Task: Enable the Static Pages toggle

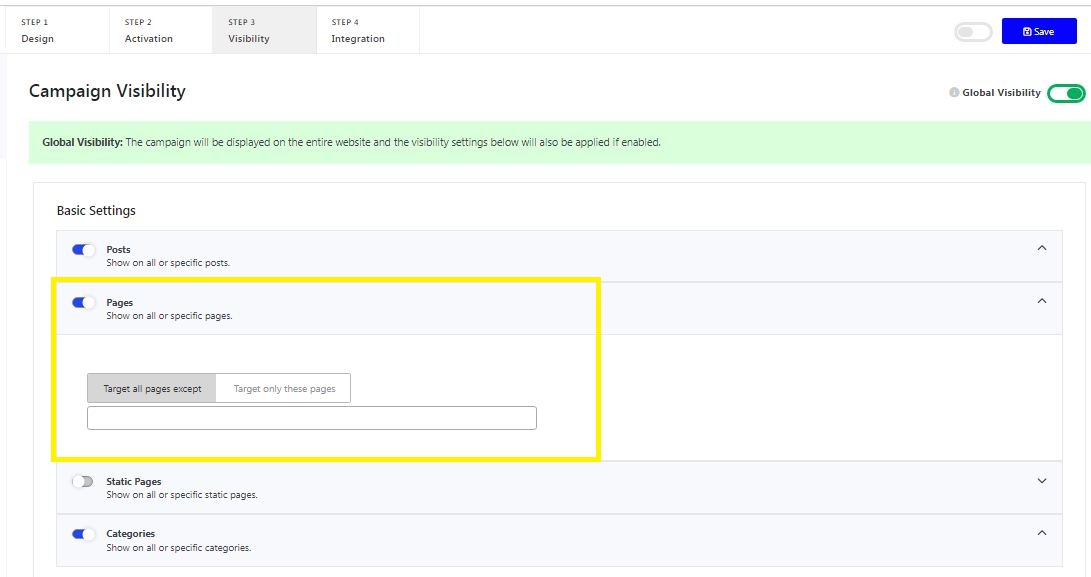Action: point(83,481)
